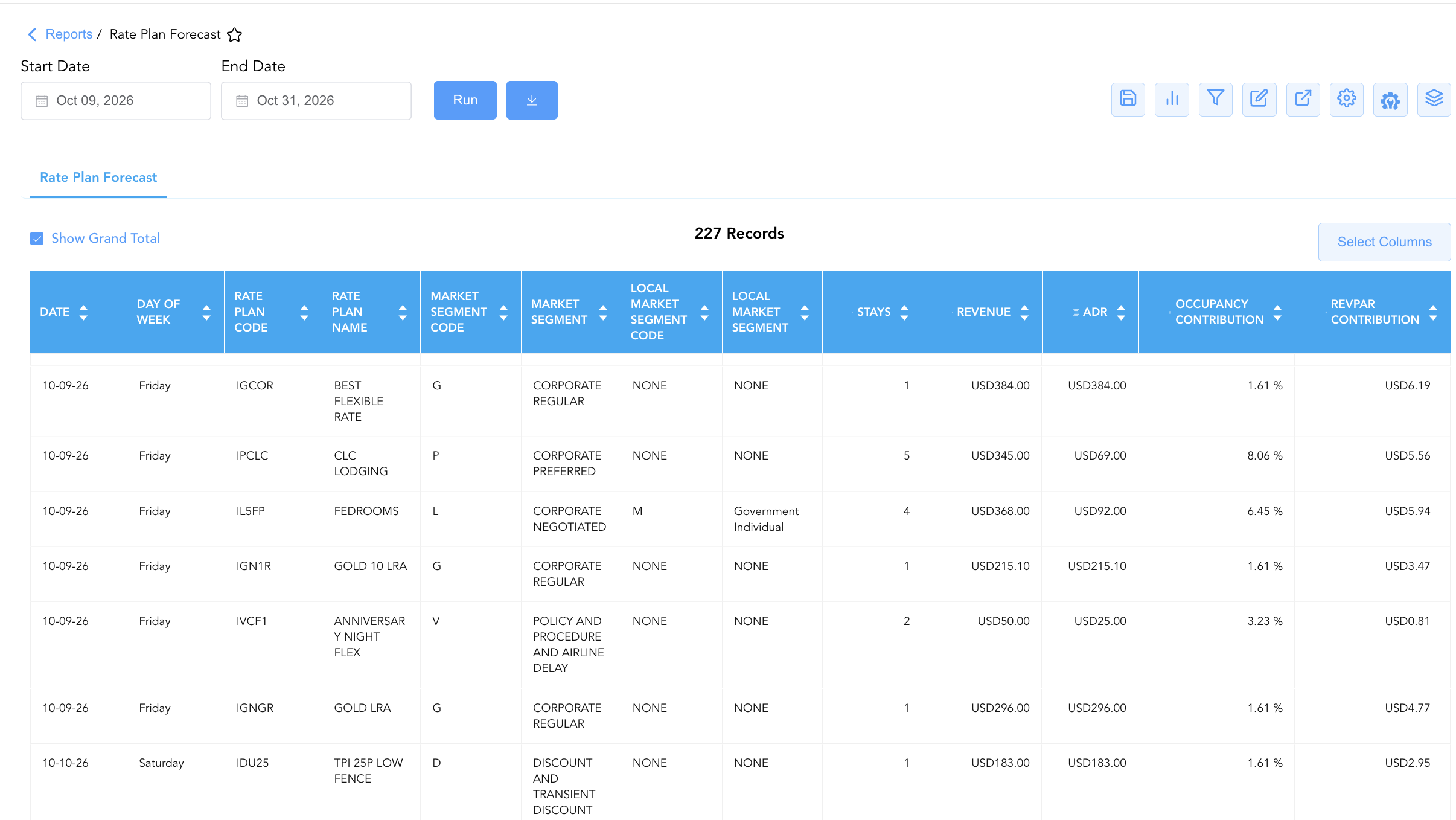
Task: Sort by OCCUPANCY CONTRIBUTION column arrows
Action: click(x=1277, y=312)
